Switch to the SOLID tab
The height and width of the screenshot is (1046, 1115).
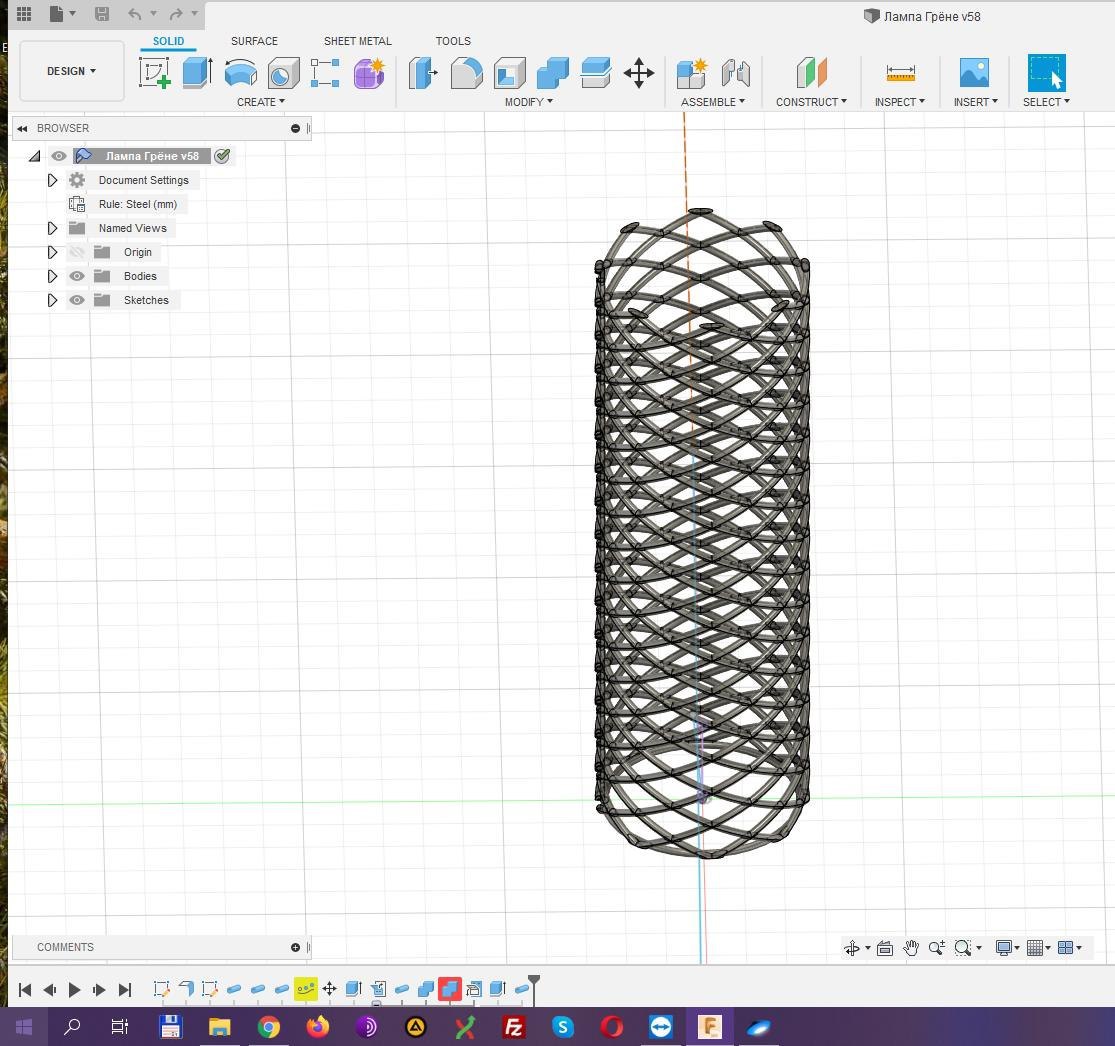click(169, 41)
